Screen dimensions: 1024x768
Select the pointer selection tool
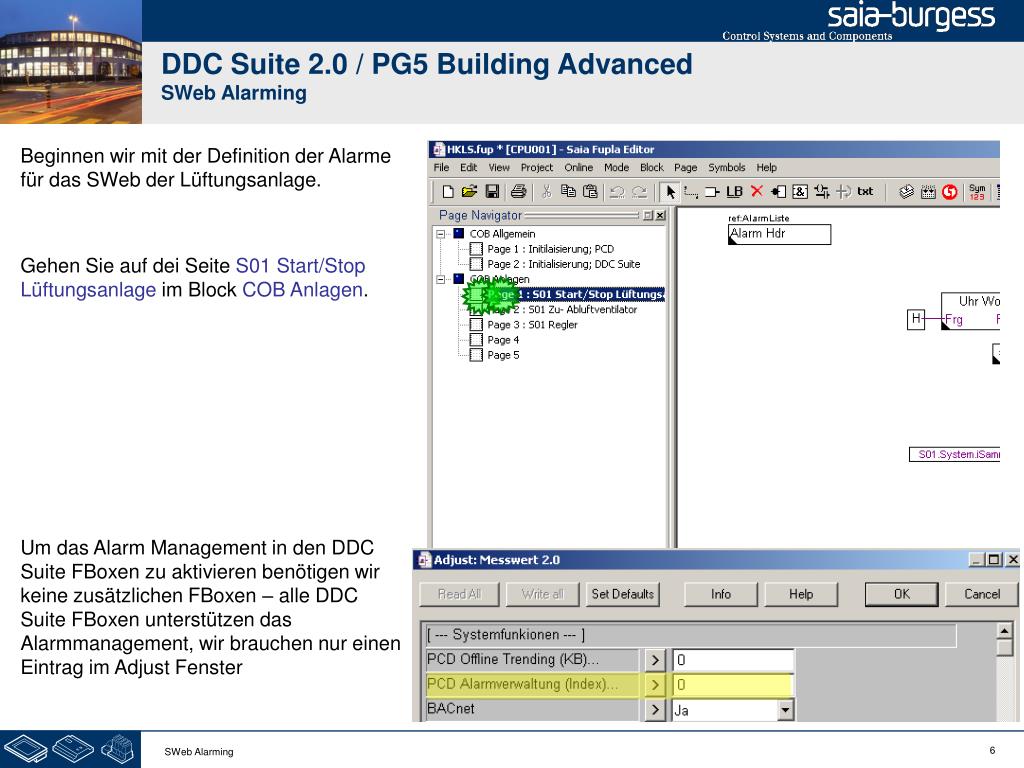point(670,192)
